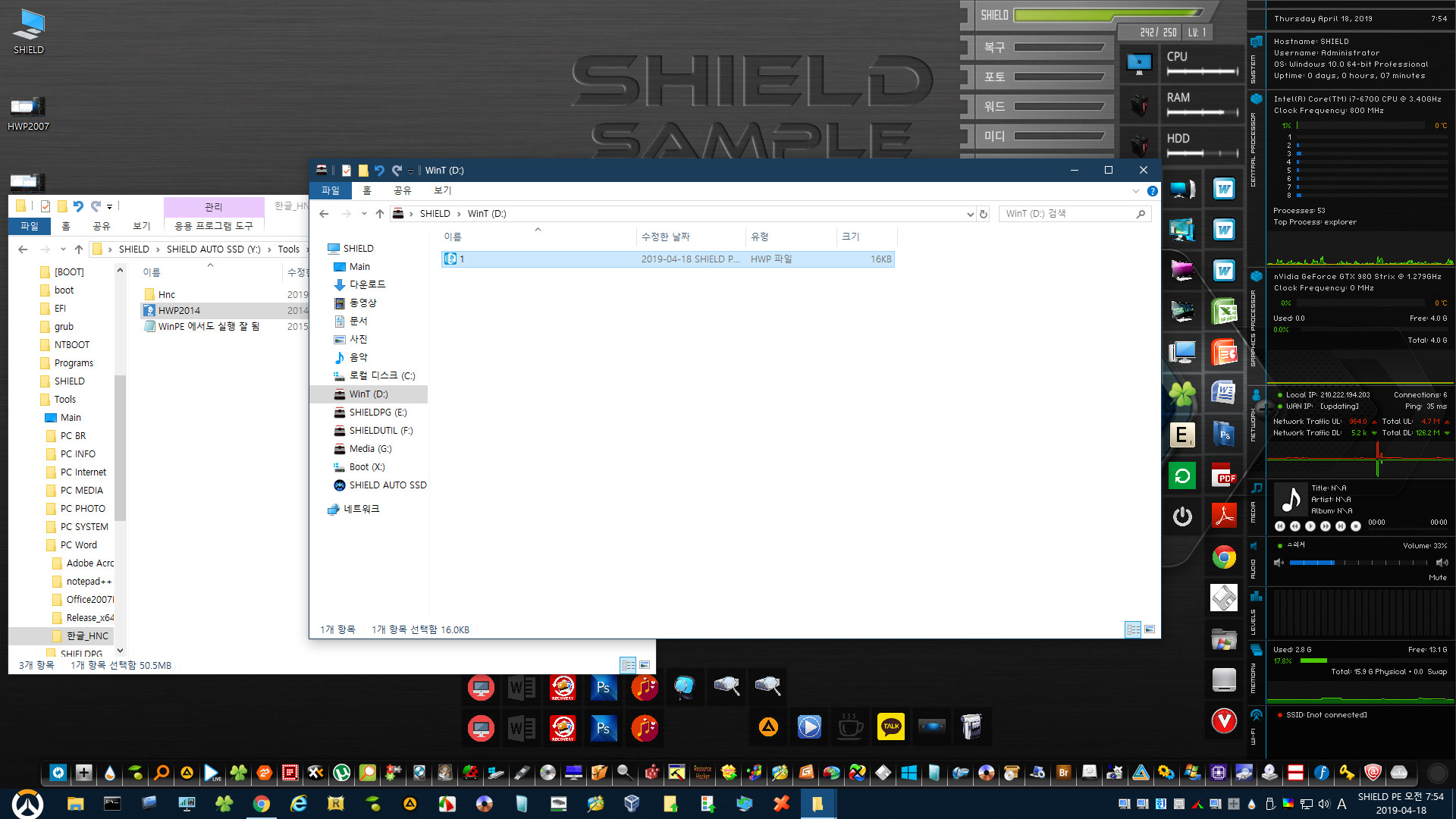Viewport: 1456px width, 819px height.
Task: Open the HWP2007 desktop icon
Action: 28,114
